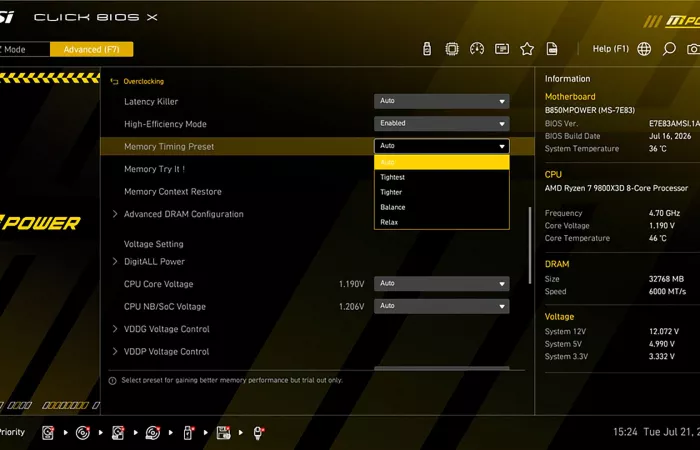This screenshot has height=450, width=700.
Task: Click the B850MPOWER (MS-7E83) model text
Action: point(590,110)
